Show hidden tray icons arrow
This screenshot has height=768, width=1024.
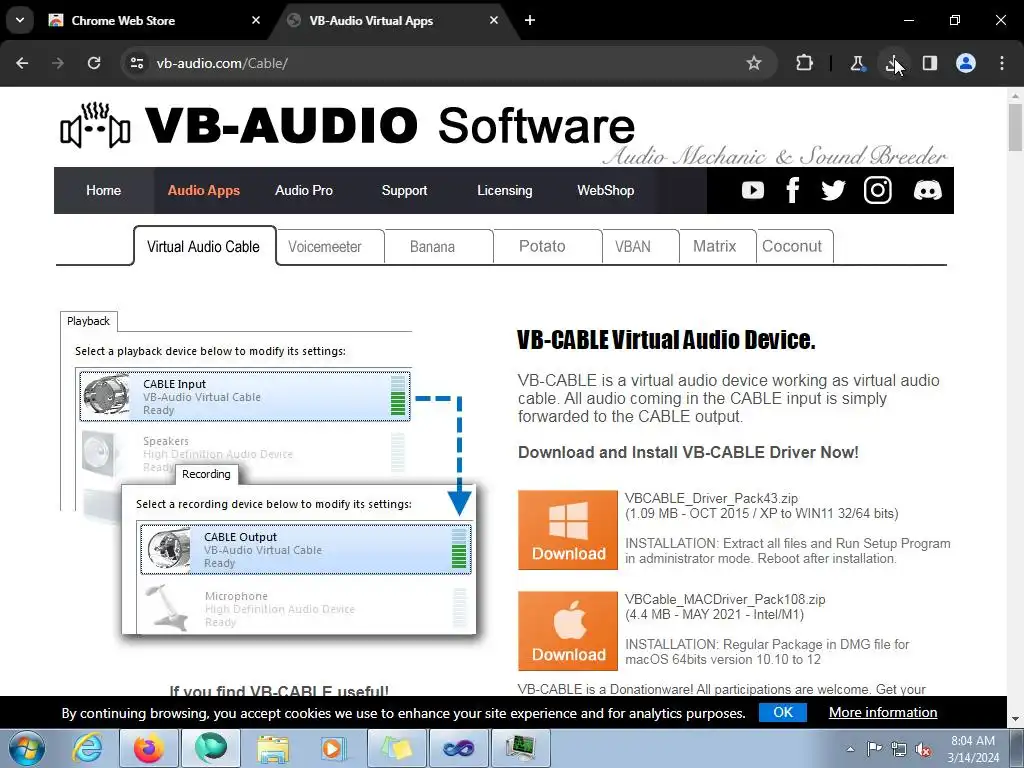click(850, 749)
